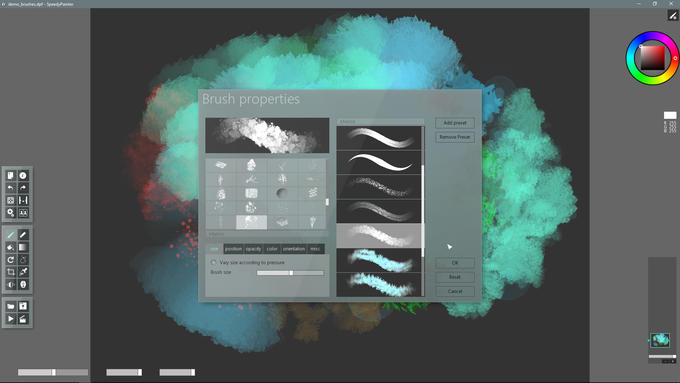
Task: Switch to the position tab
Action: point(233,249)
